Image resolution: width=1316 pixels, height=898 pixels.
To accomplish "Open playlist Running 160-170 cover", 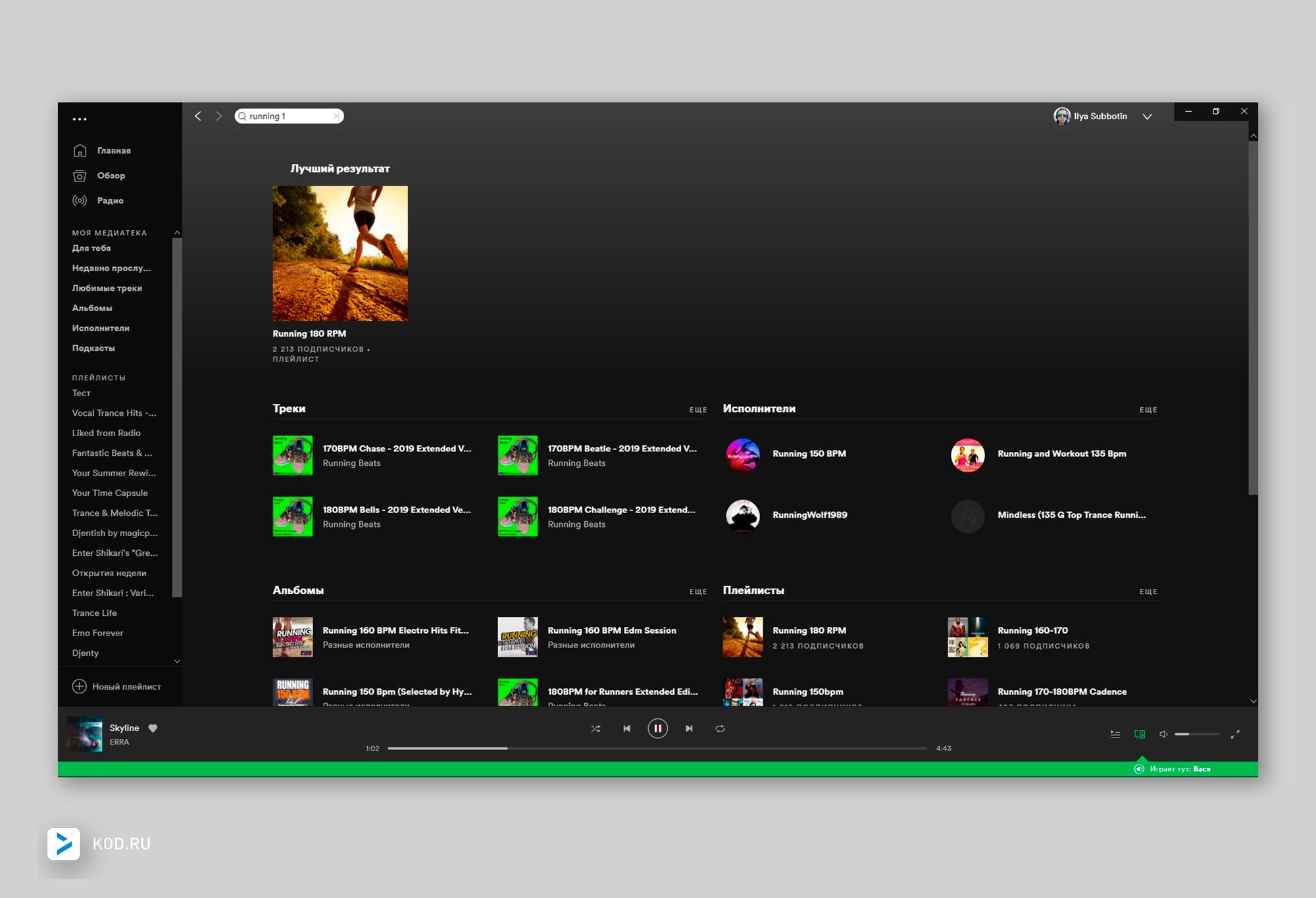I will click(x=968, y=637).
